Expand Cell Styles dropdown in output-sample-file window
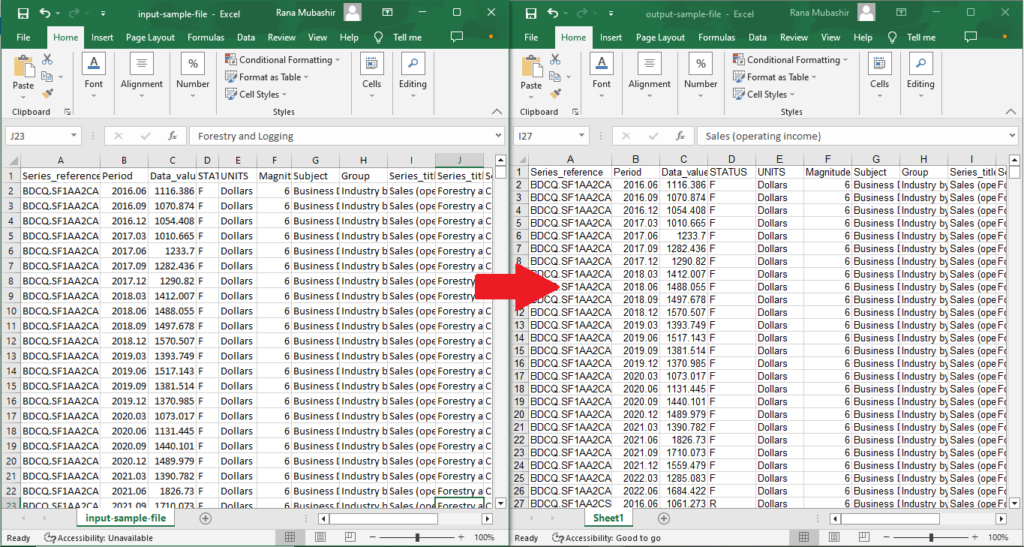 click(x=766, y=94)
